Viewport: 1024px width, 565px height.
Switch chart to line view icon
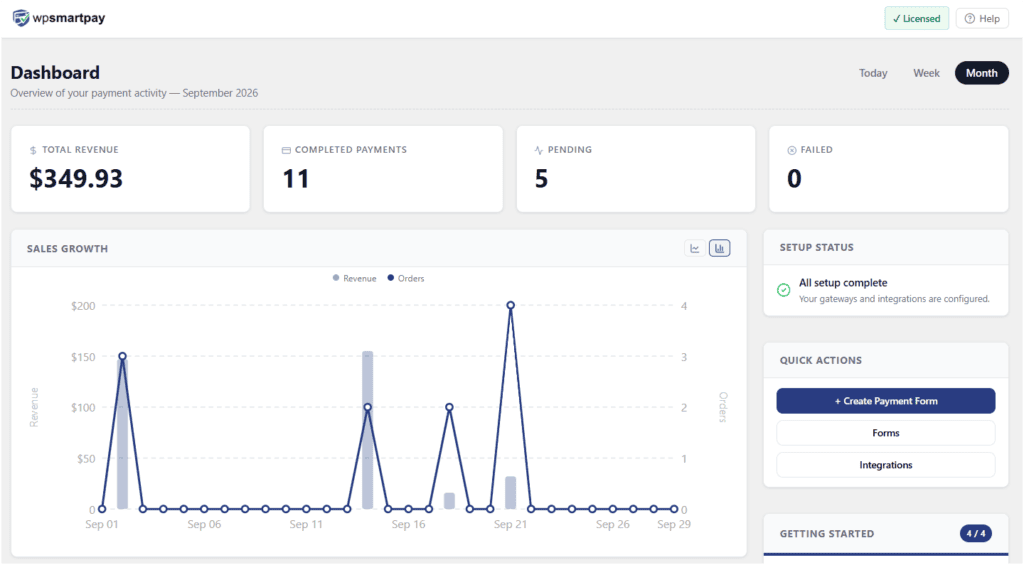click(695, 248)
